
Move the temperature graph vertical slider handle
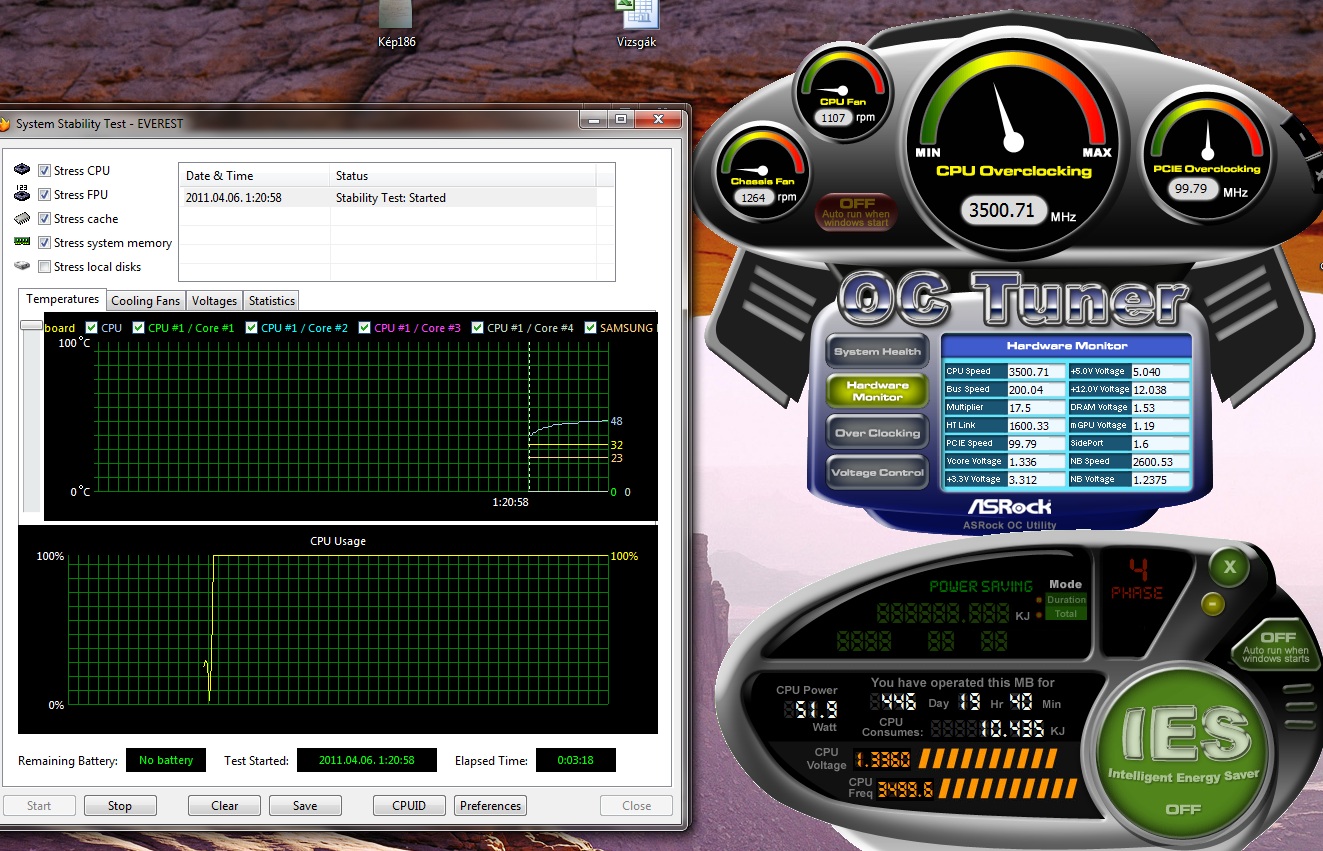[x=32, y=326]
